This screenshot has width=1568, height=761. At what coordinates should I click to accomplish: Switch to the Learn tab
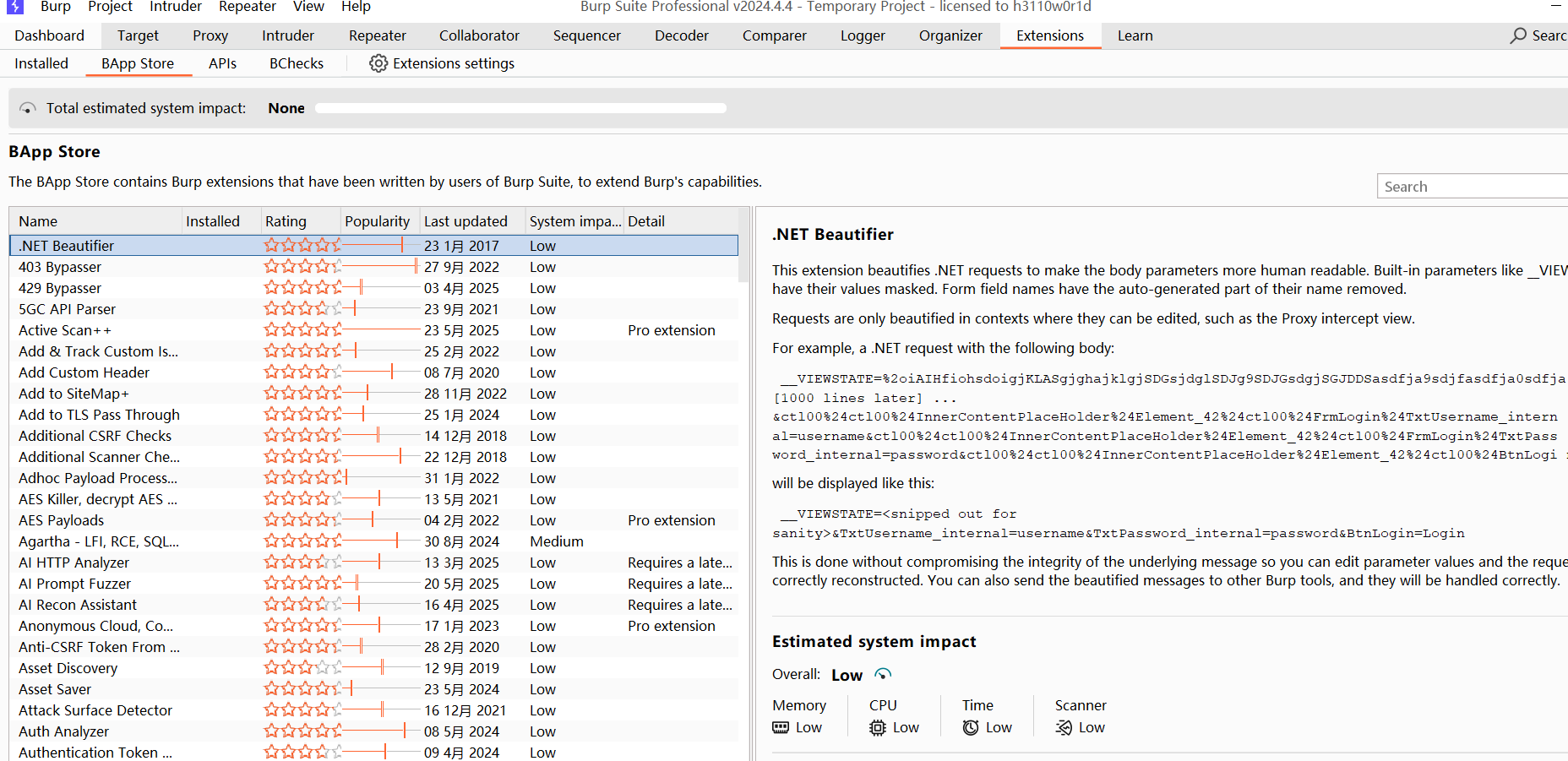click(x=1135, y=35)
